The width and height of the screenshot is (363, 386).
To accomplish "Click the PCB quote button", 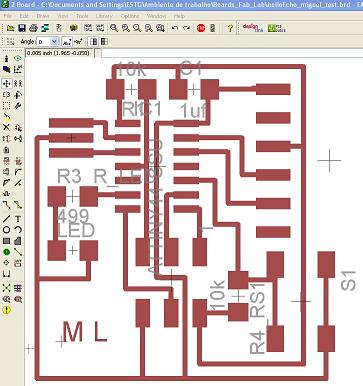I will (277, 28).
